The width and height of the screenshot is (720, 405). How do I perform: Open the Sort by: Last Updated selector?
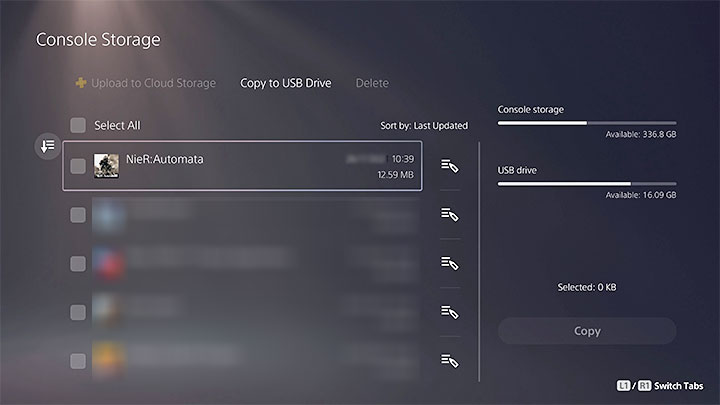(x=424, y=125)
